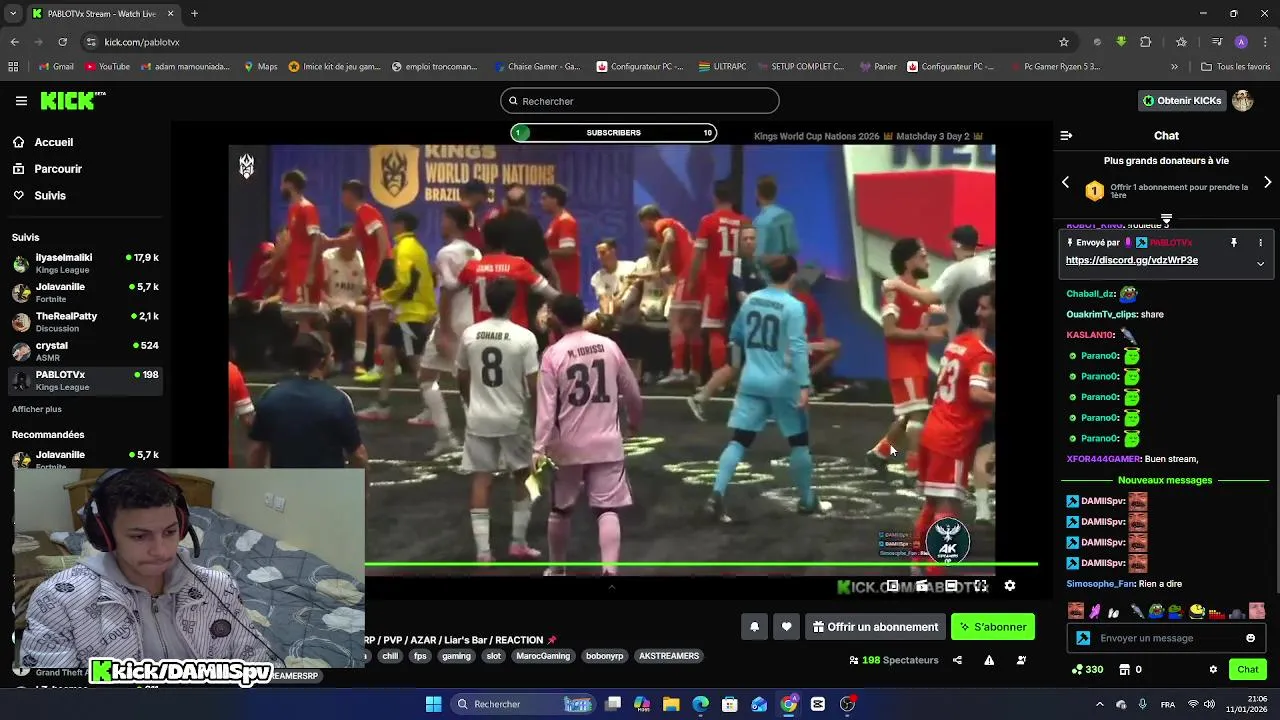This screenshot has height=720, width=1280.
Task: Expand the pinned message chevron
Action: (1260, 264)
